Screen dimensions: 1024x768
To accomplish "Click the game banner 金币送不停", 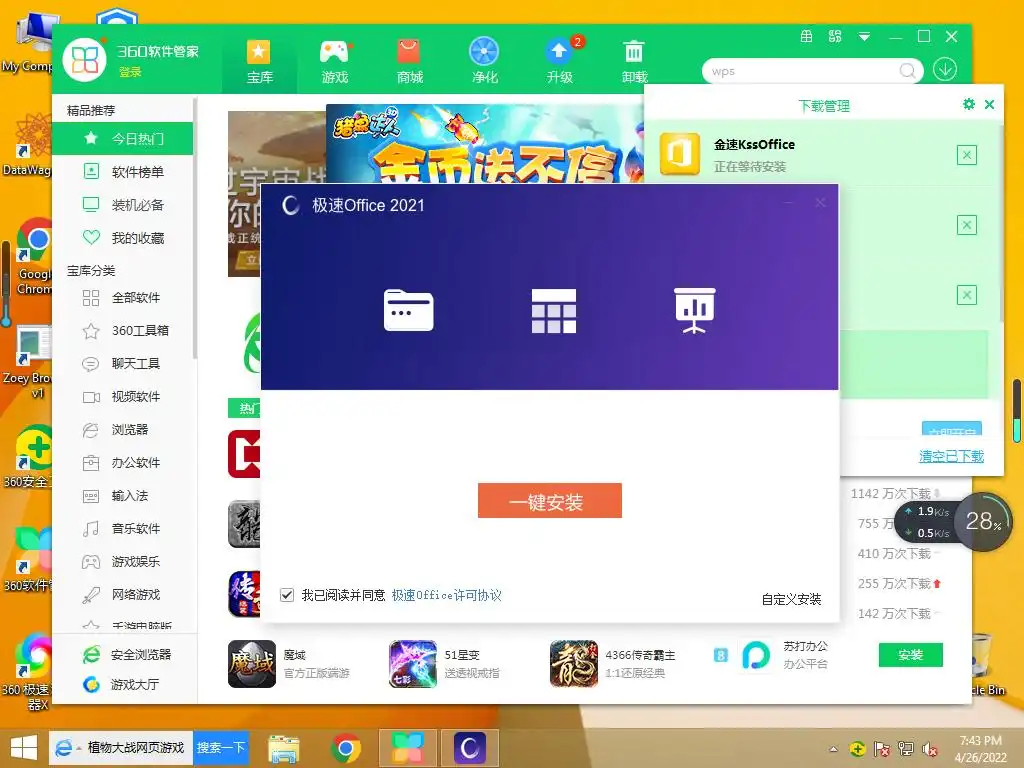I will tap(485, 144).
